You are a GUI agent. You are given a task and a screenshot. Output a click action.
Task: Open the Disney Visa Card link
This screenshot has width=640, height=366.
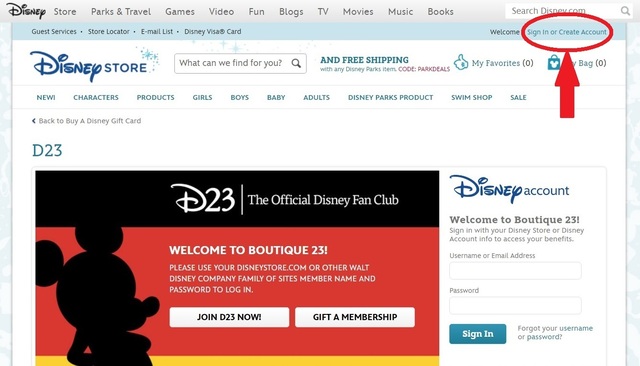(x=213, y=31)
